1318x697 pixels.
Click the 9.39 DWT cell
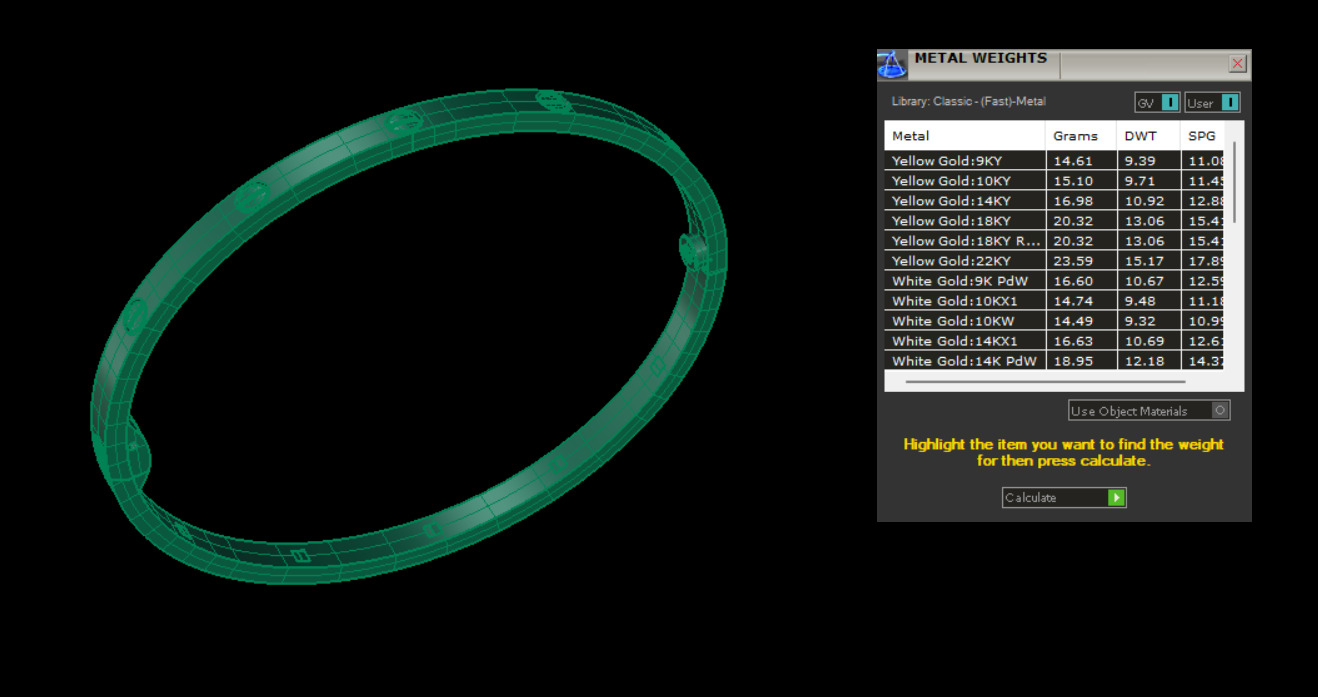1148,161
